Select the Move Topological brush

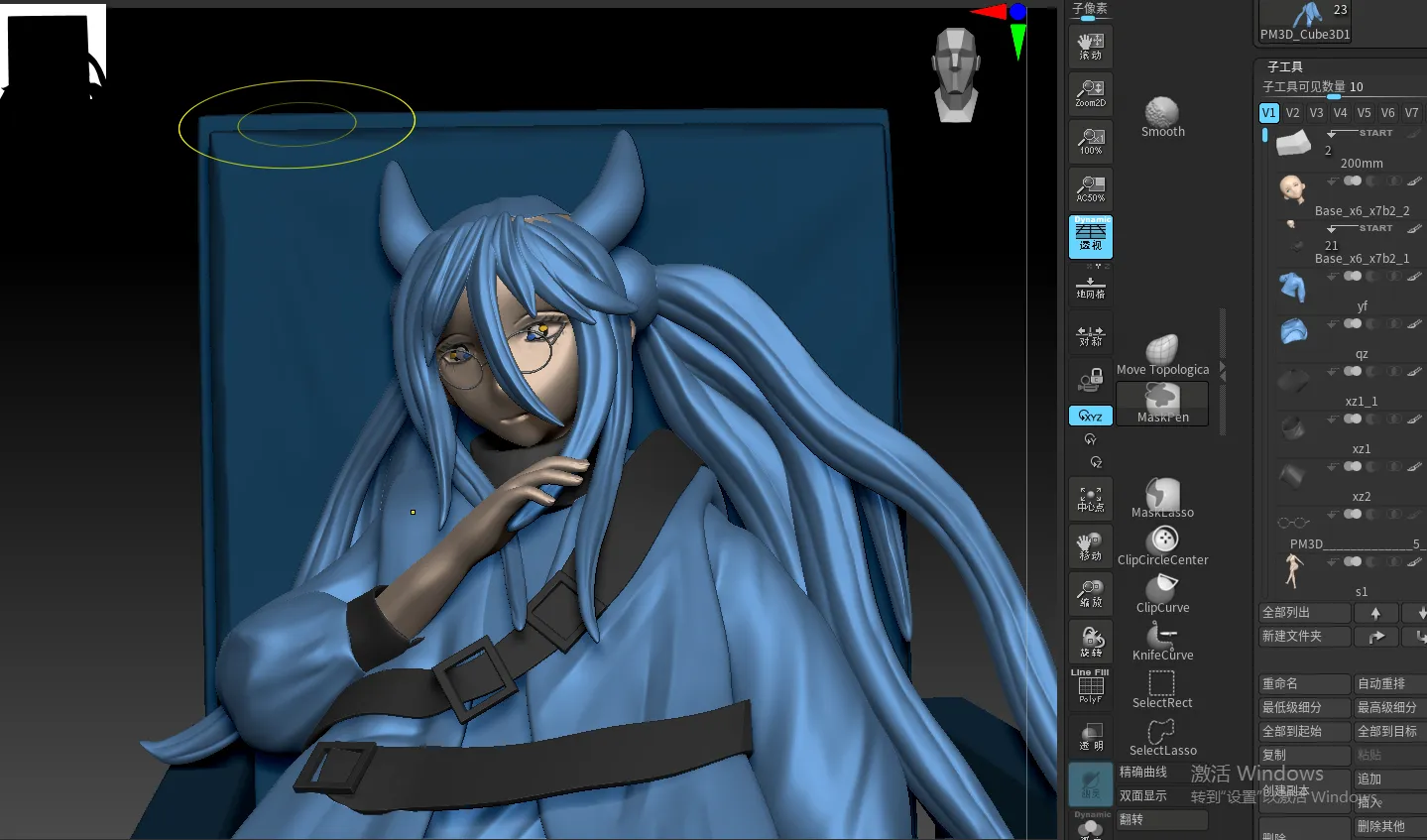pyautogui.click(x=1162, y=354)
